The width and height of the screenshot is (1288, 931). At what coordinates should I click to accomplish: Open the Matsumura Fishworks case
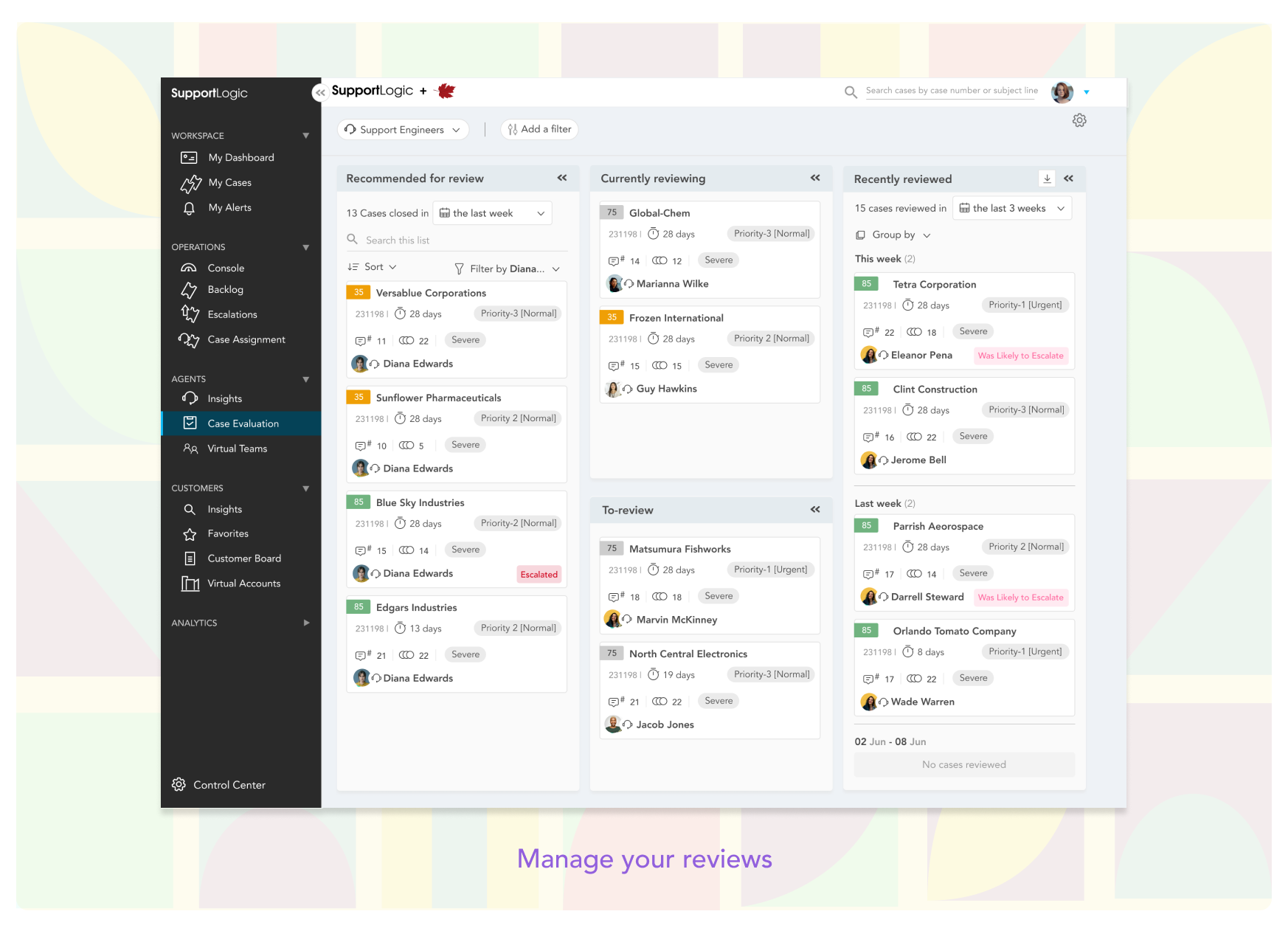coord(710,586)
